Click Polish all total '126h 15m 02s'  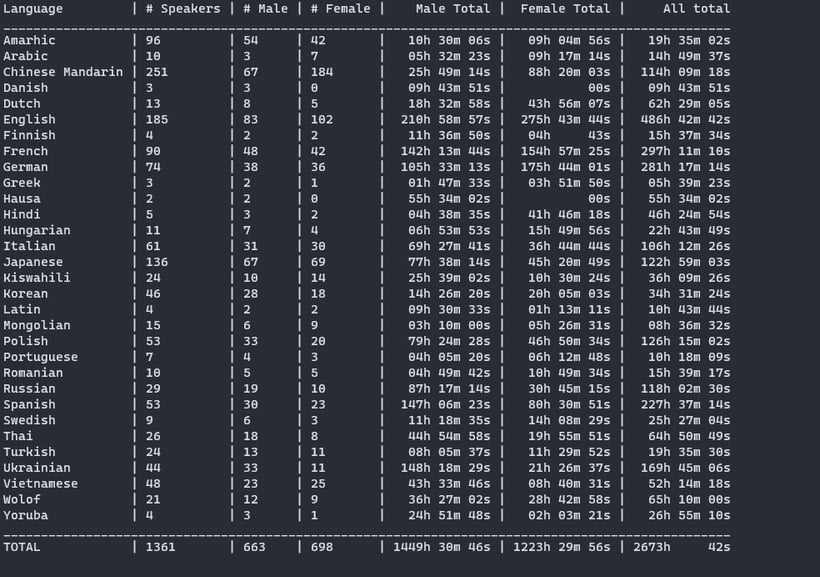(x=686, y=341)
